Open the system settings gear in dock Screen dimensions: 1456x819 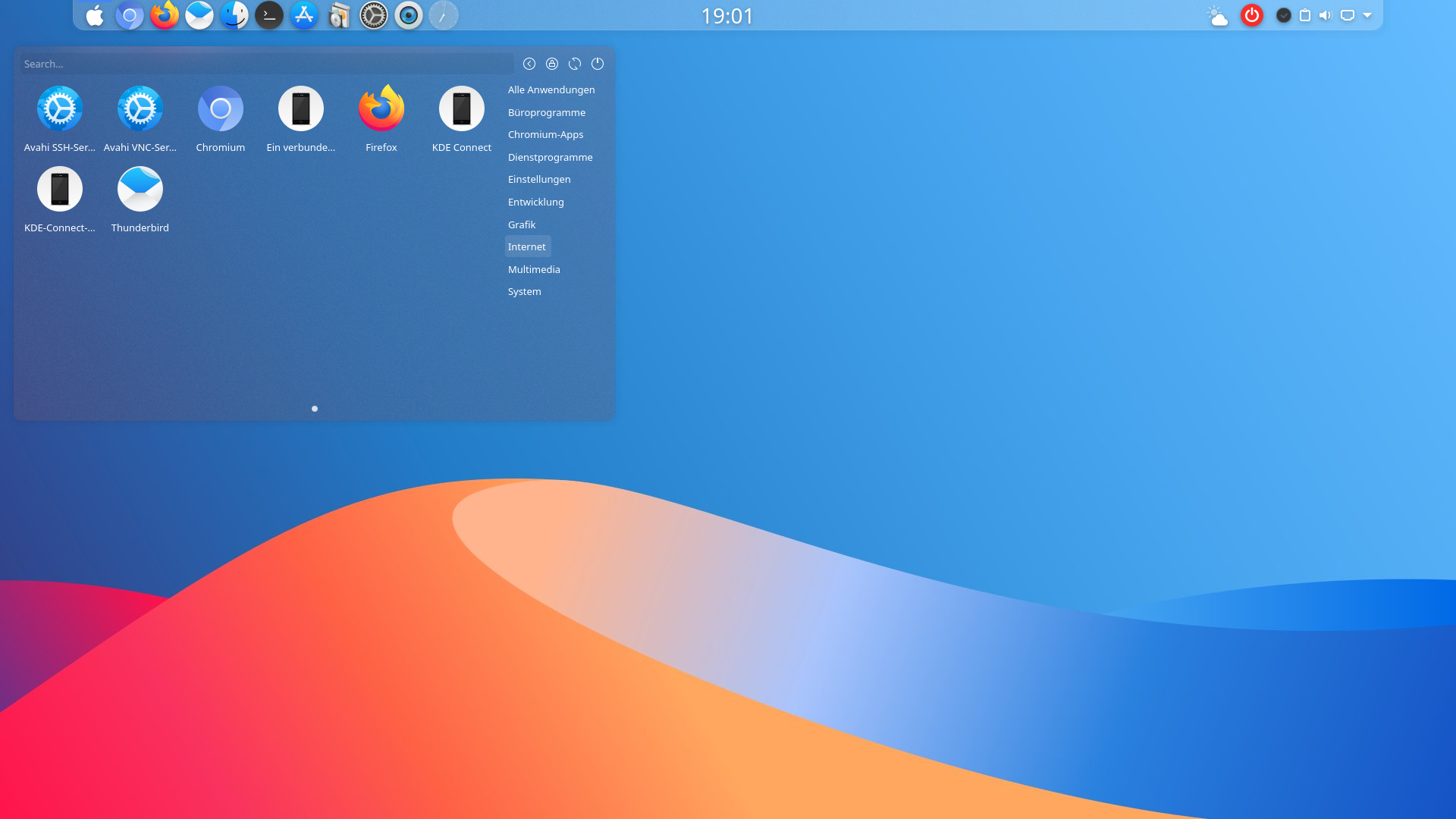click(374, 15)
